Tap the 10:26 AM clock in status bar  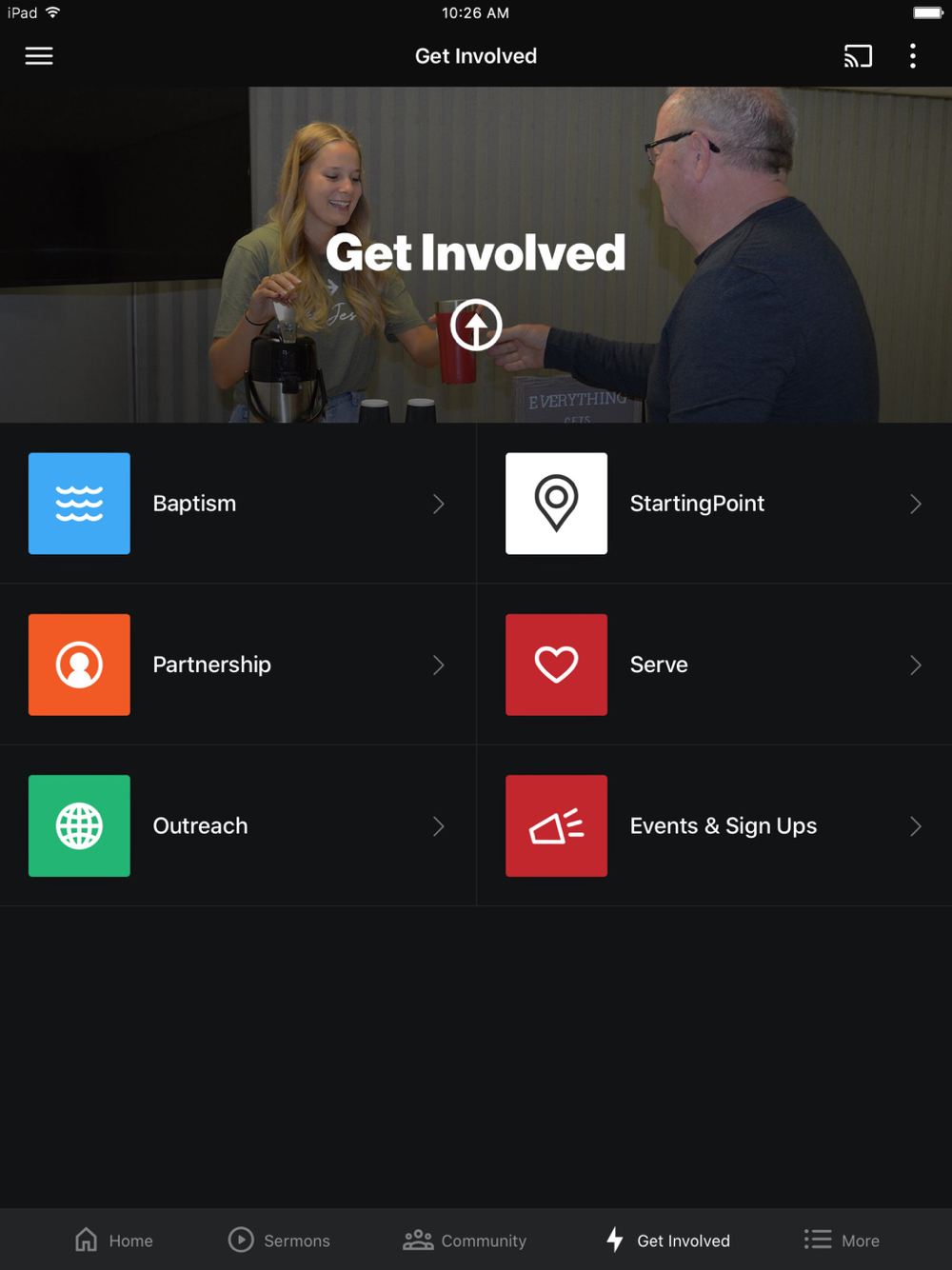coord(475,13)
